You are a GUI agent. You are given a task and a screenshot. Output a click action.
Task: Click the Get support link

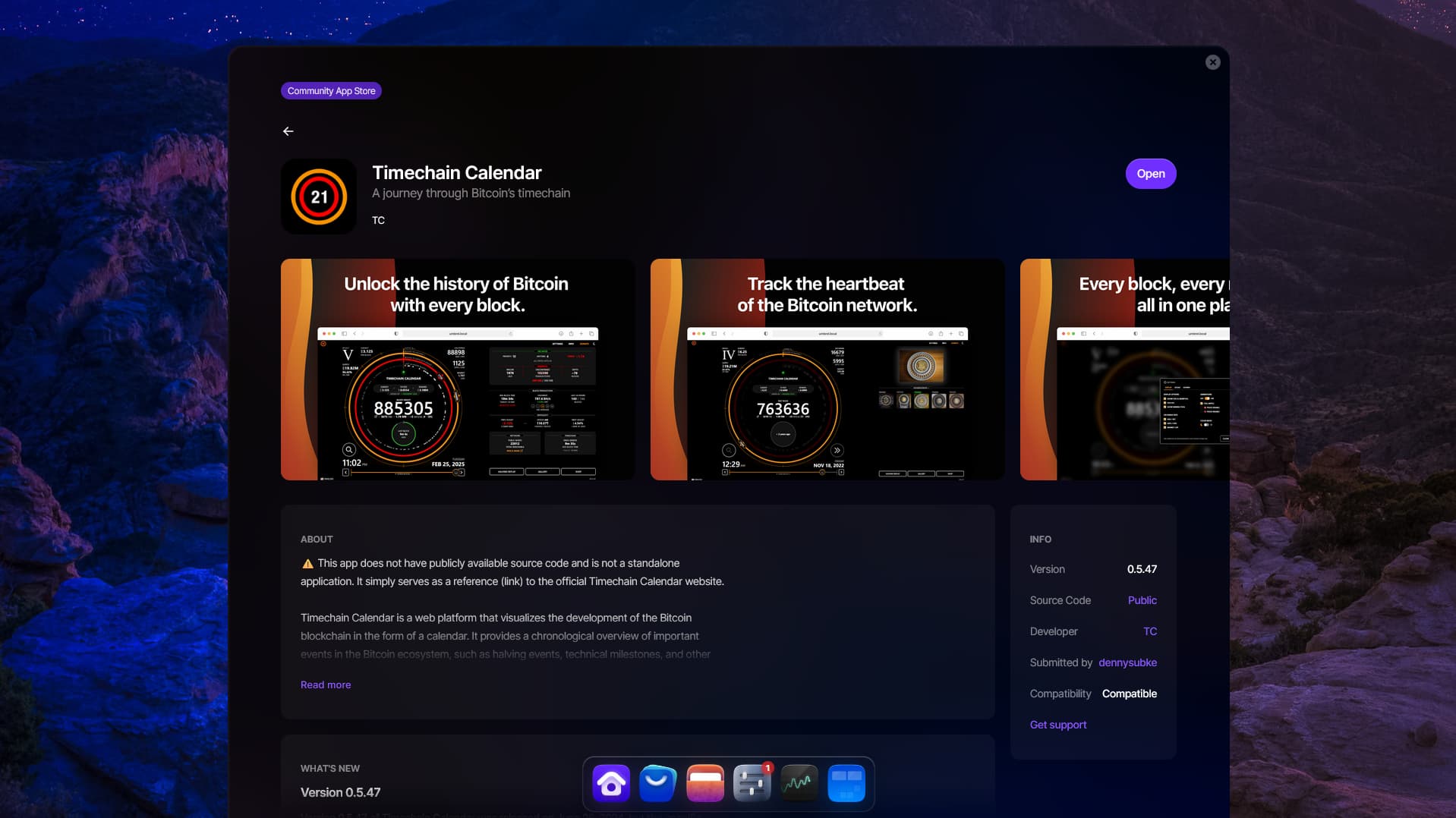[1058, 725]
